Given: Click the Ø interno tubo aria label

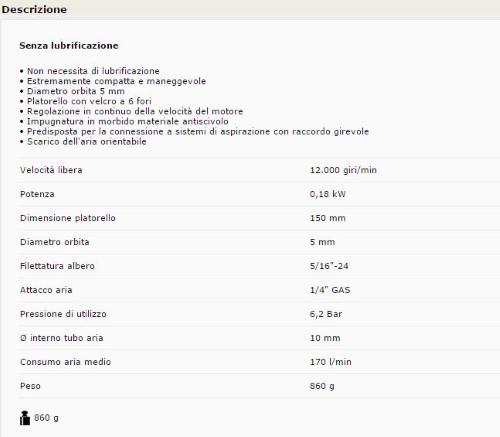Looking at the screenshot, I should (x=62, y=338).
